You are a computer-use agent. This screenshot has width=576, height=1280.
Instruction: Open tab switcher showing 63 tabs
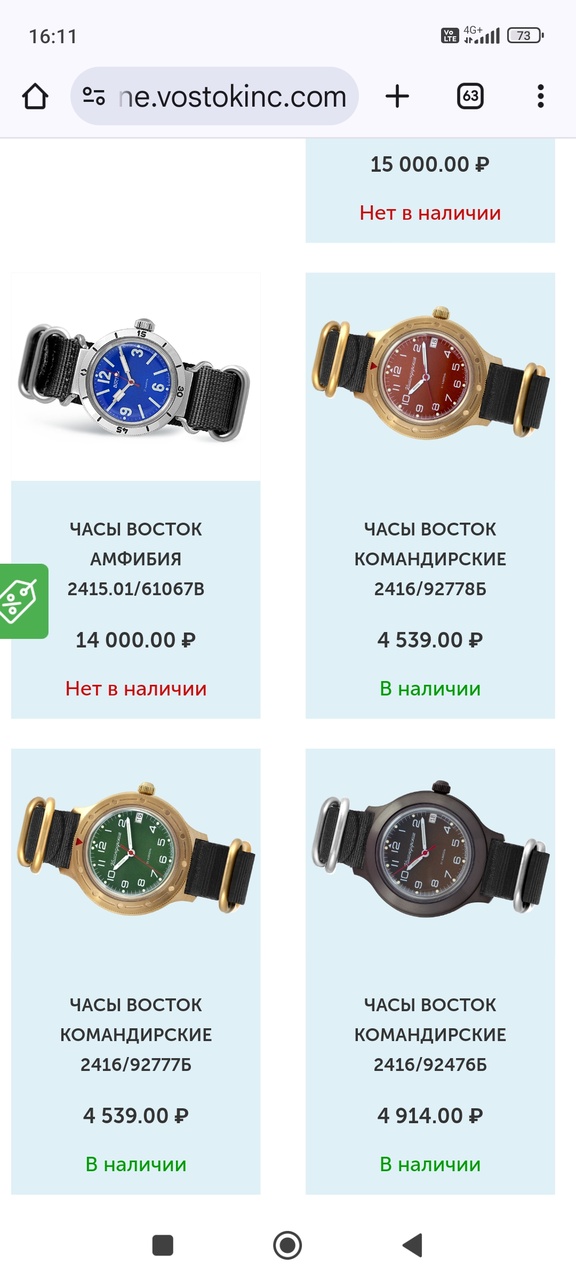coord(470,96)
